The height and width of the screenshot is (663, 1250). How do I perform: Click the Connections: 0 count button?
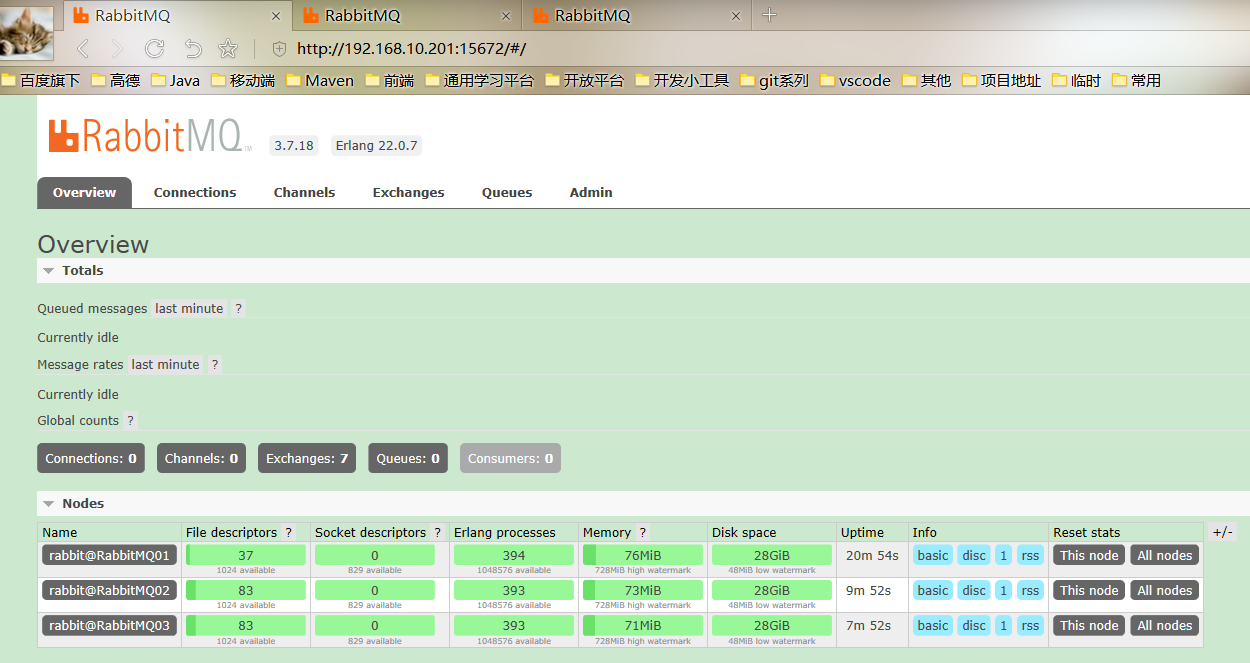point(91,459)
